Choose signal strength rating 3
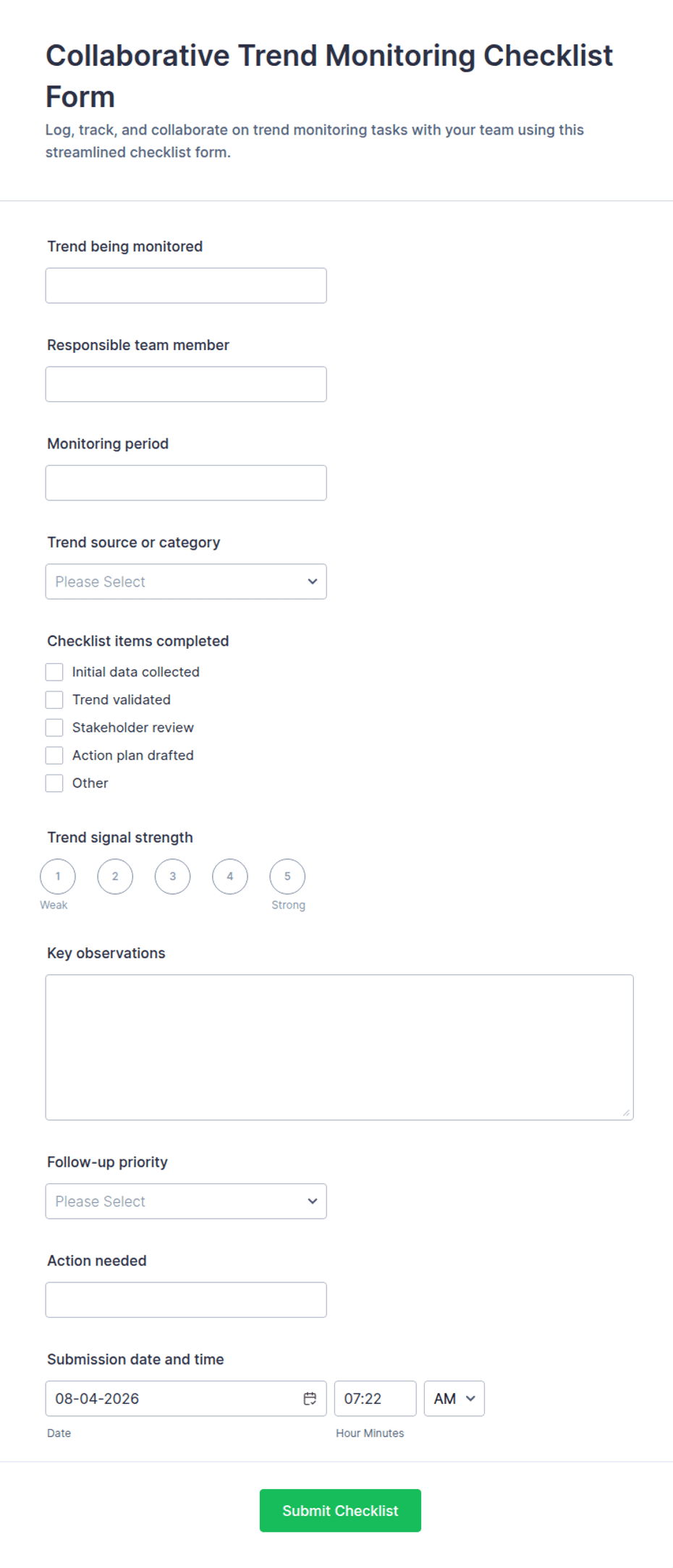The image size is (673, 1568). click(172, 877)
